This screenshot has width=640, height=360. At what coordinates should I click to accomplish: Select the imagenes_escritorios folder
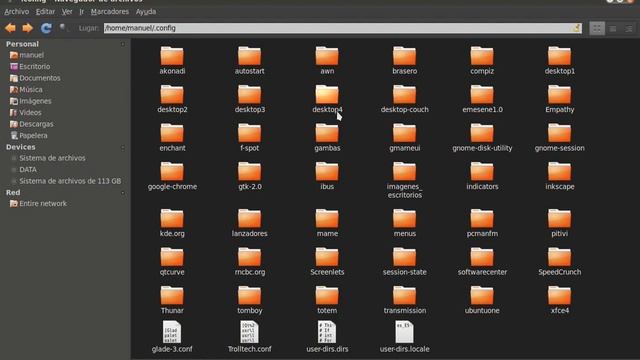click(404, 180)
